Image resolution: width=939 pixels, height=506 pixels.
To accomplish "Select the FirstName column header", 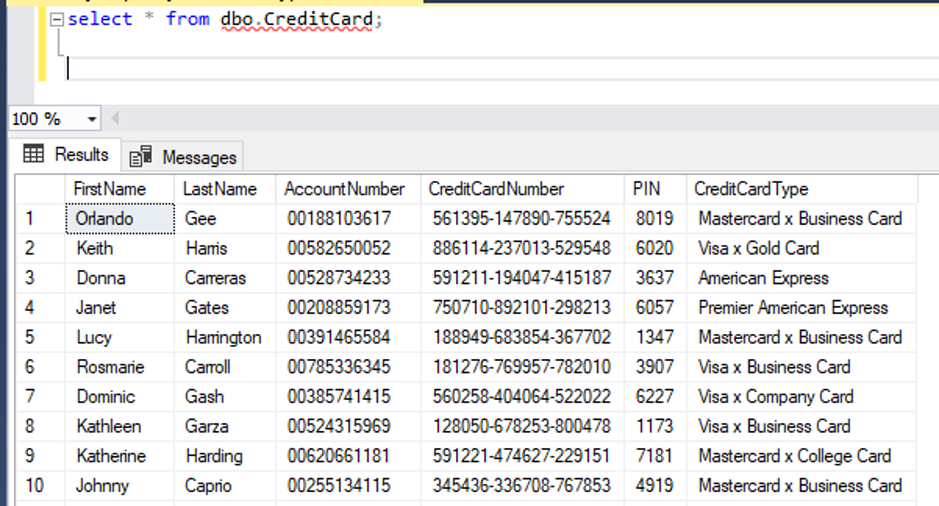I will point(110,189).
